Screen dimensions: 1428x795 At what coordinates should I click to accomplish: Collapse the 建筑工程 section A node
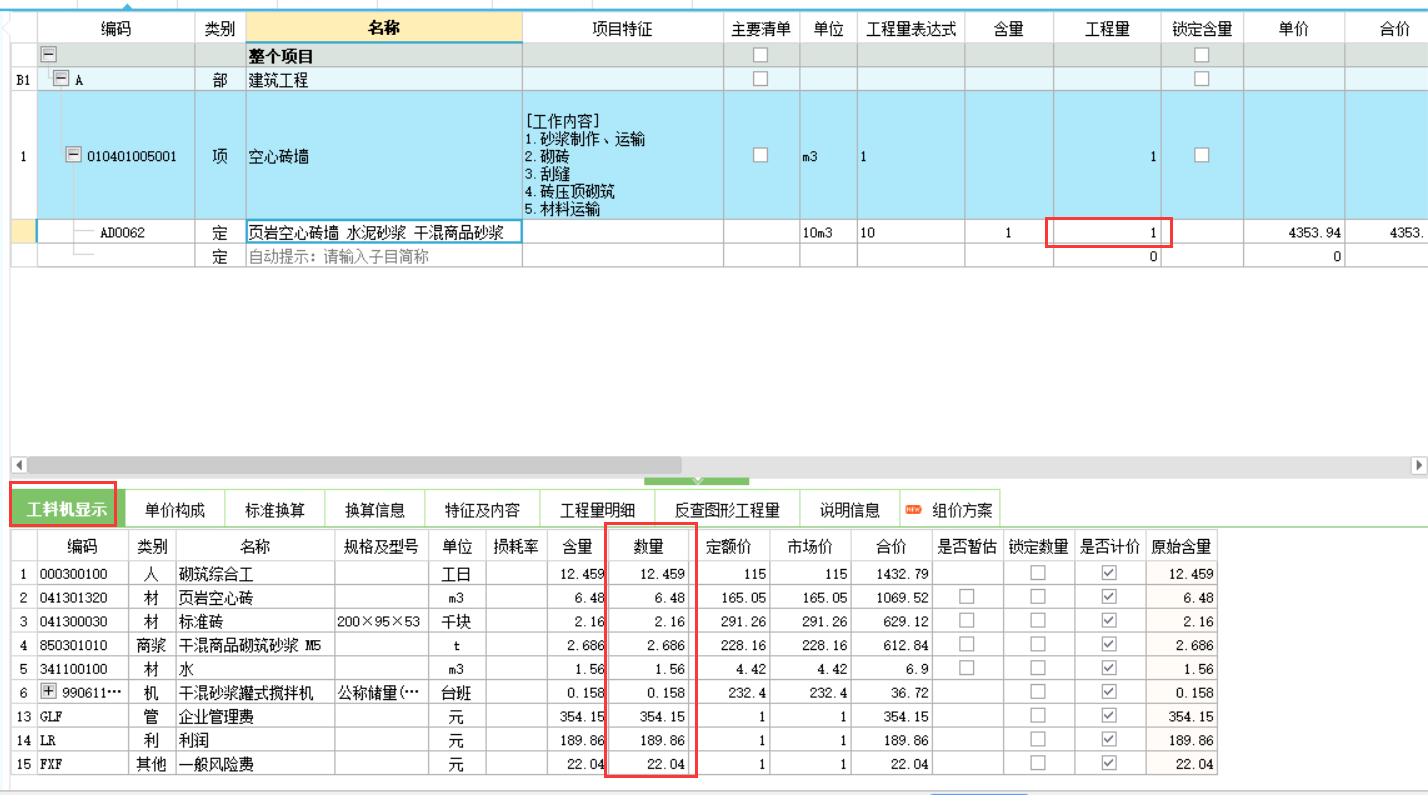[x=61, y=79]
